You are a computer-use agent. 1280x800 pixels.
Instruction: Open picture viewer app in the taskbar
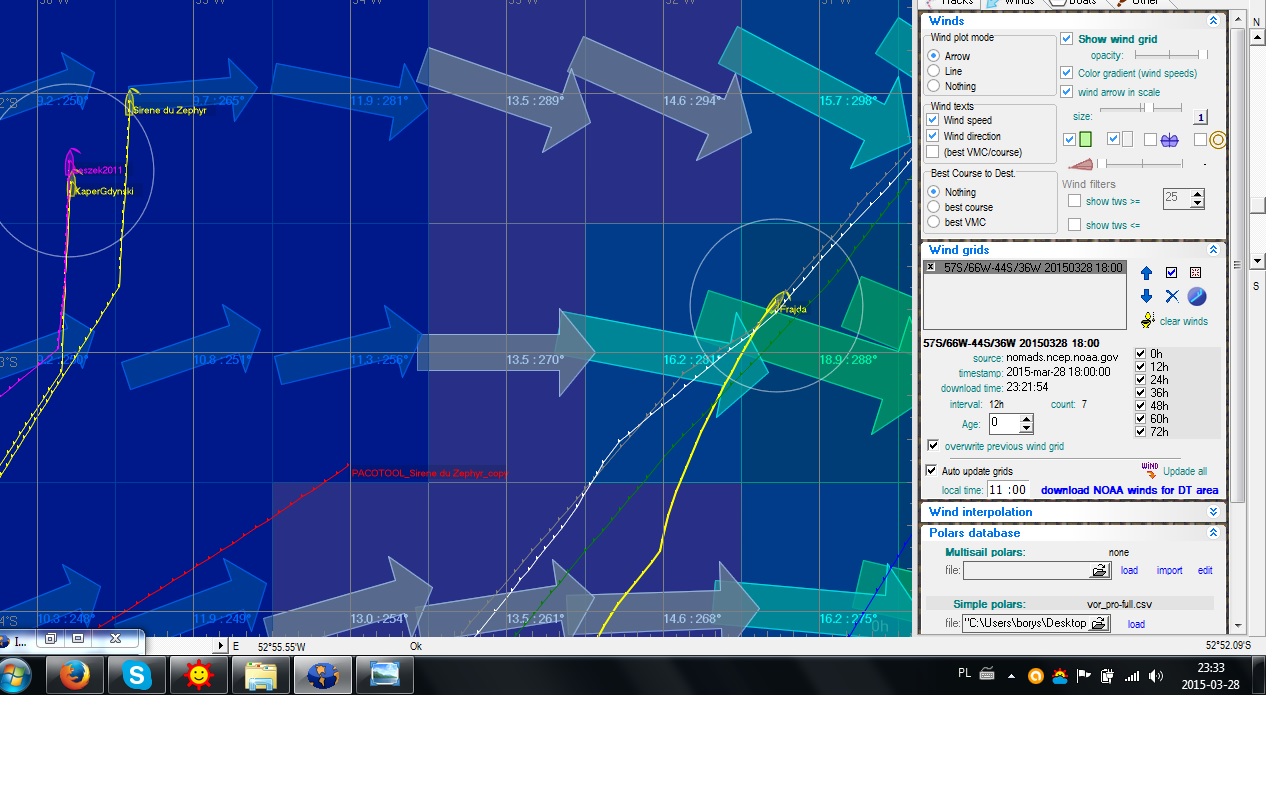pos(384,676)
